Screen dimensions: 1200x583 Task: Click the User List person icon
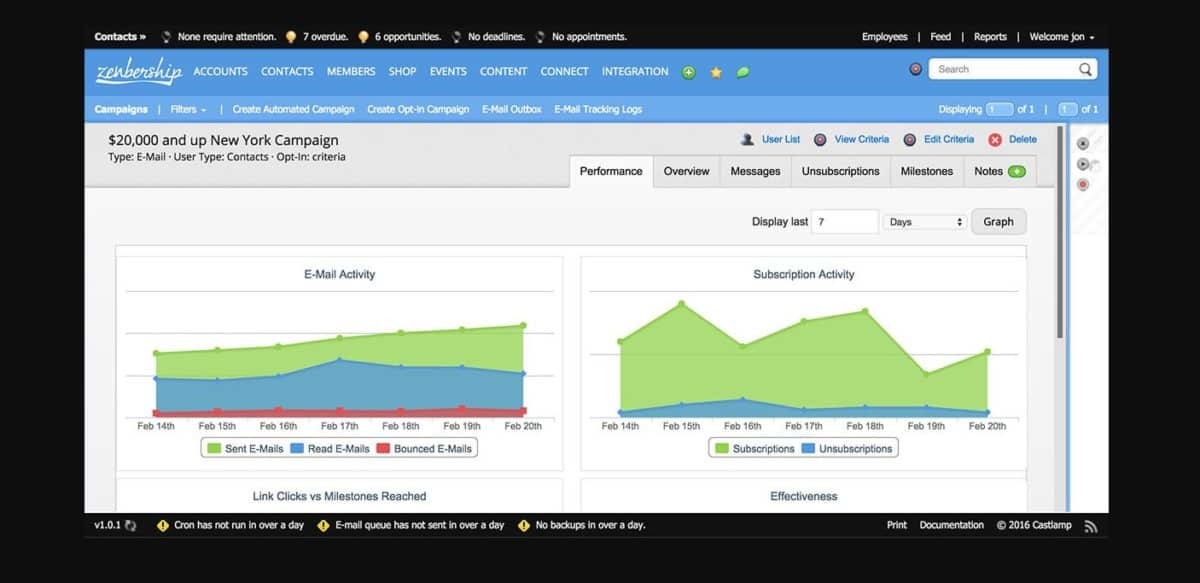747,140
